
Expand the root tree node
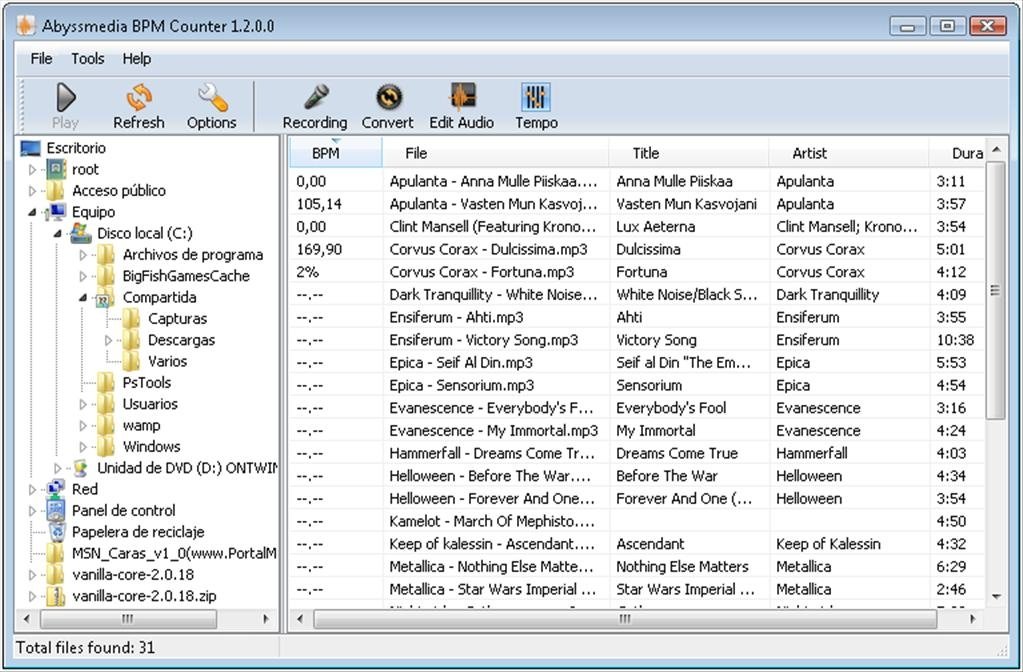tap(33, 170)
